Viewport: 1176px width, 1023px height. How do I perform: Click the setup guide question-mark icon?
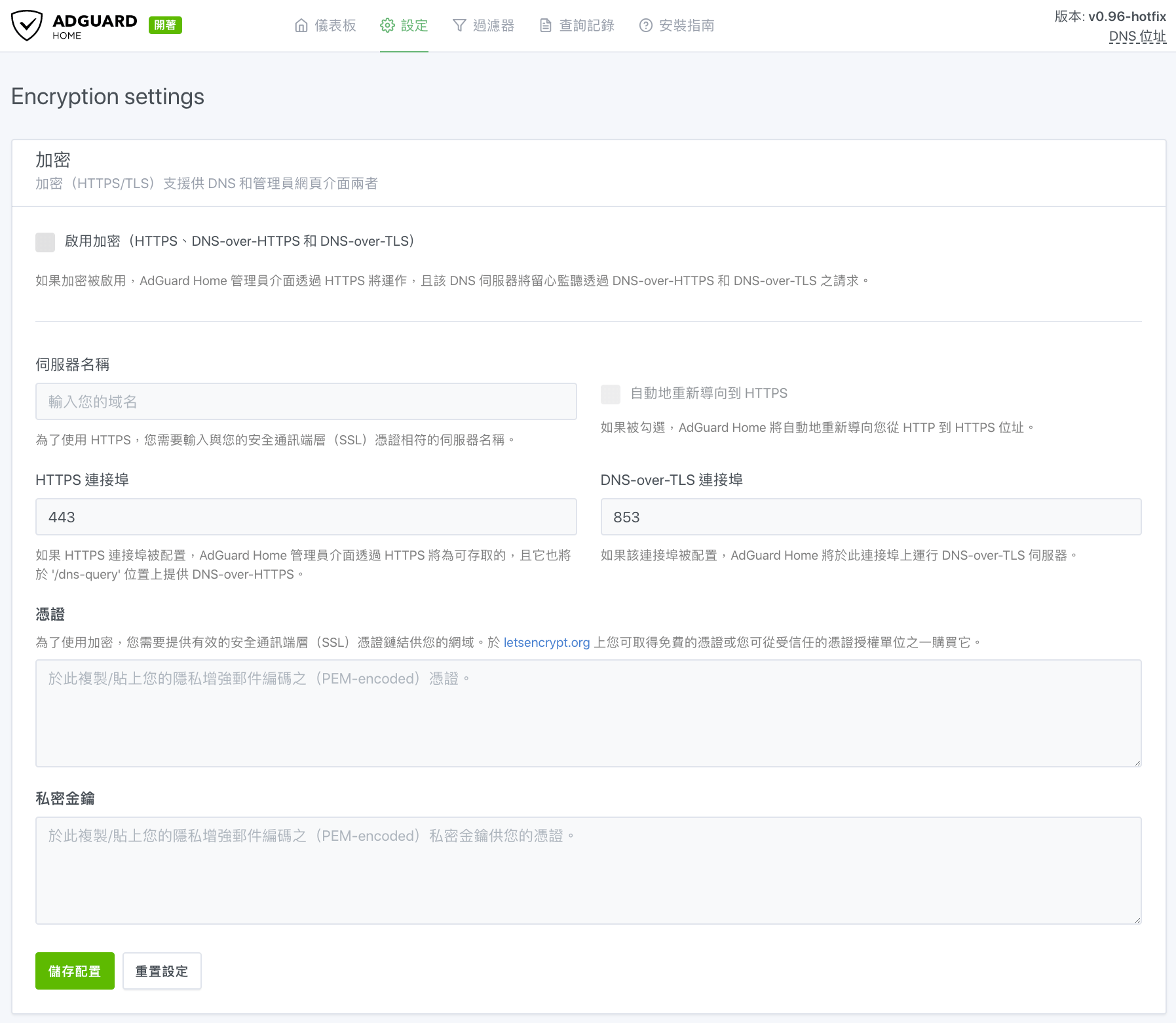pyautogui.click(x=646, y=26)
